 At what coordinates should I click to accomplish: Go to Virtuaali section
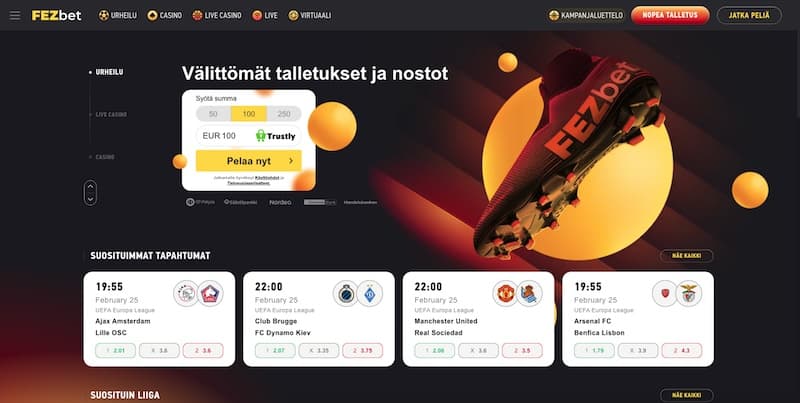310,15
